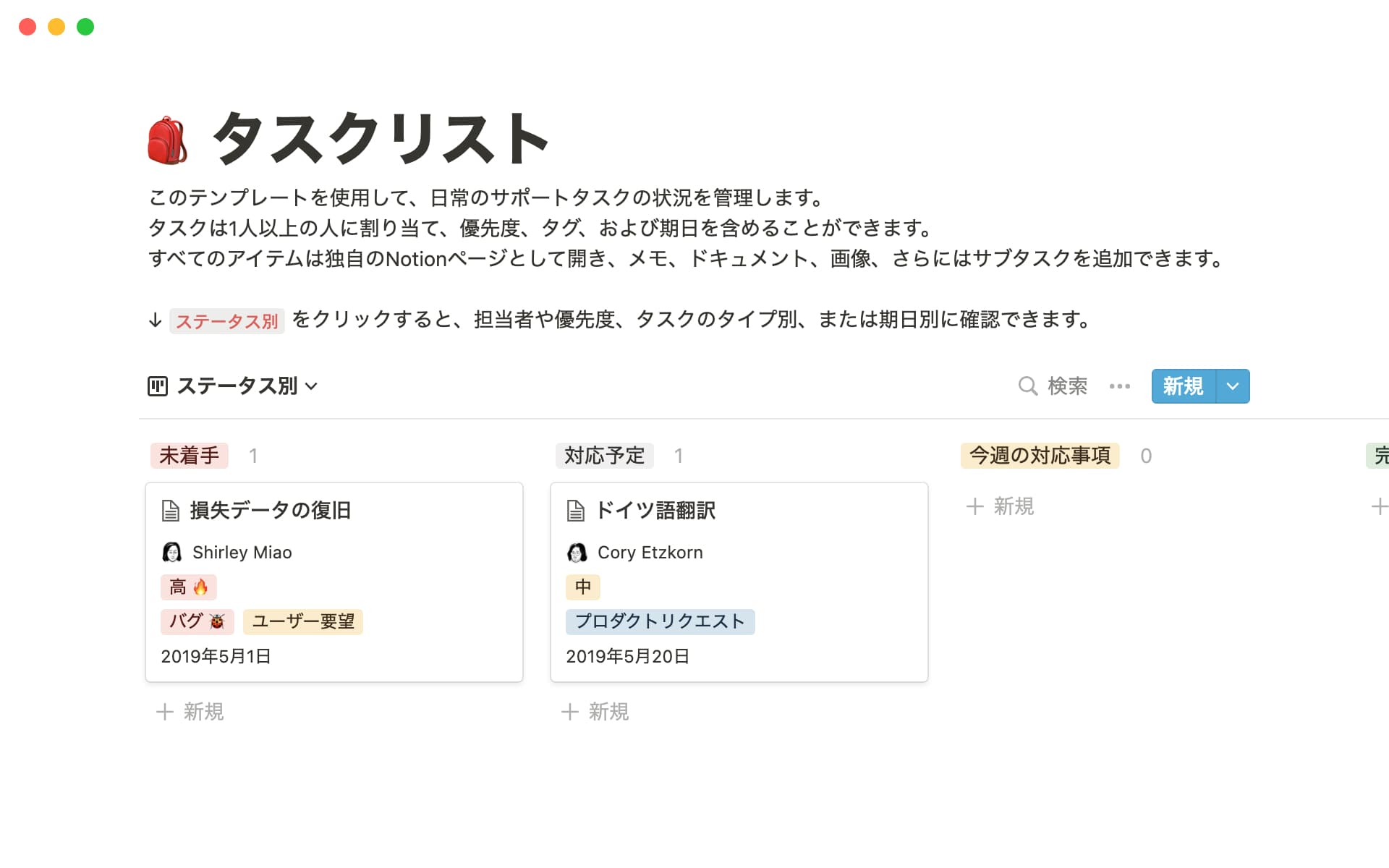Screen dimensions: 1389x868
Task: Click the page icon on 損失データの復旧 card
Action: coord(171,511)
